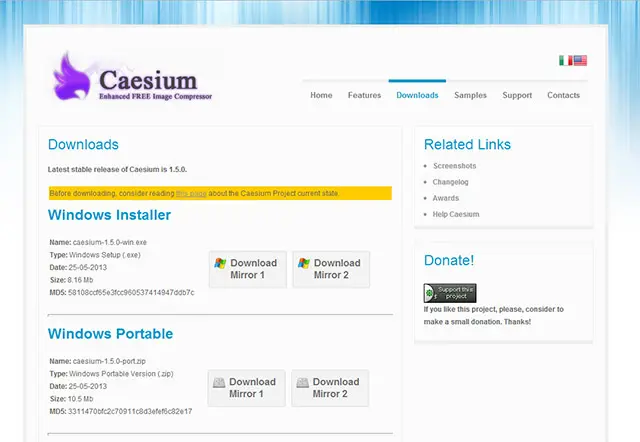This screenshot has height=442, width=640.
Task: Open the Screenshots related link
Action: click(x=454, y=166)
